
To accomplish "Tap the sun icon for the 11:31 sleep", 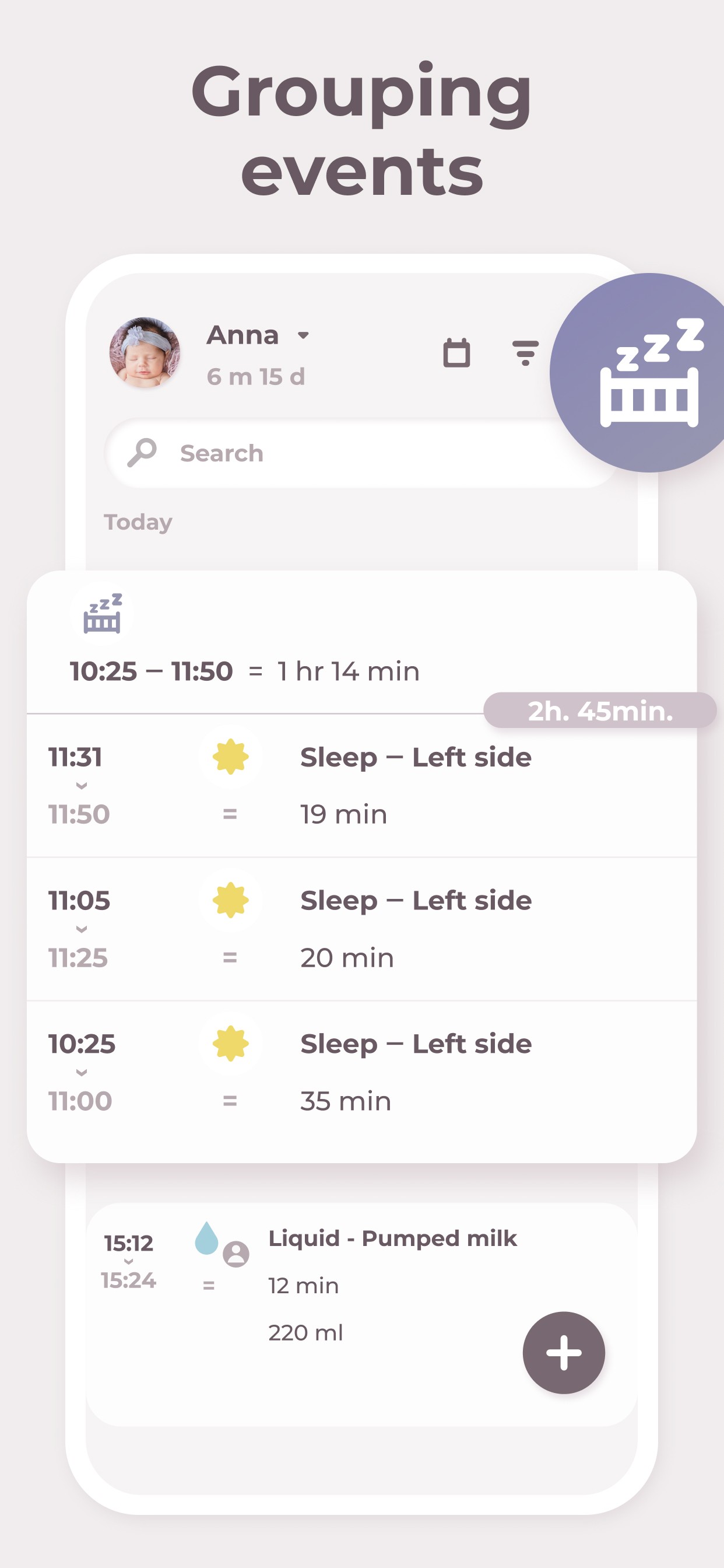I will point(230,757).
